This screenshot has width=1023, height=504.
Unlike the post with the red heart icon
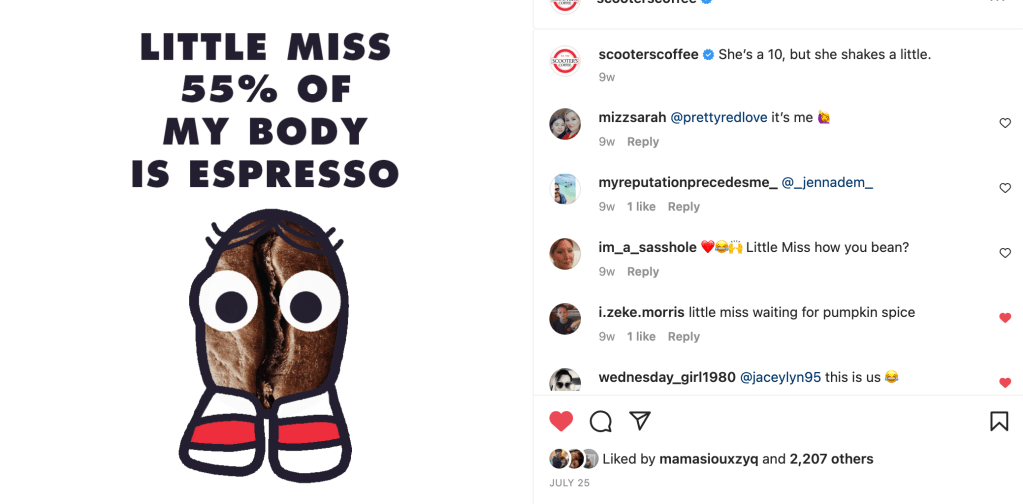[x=561, y=421]
